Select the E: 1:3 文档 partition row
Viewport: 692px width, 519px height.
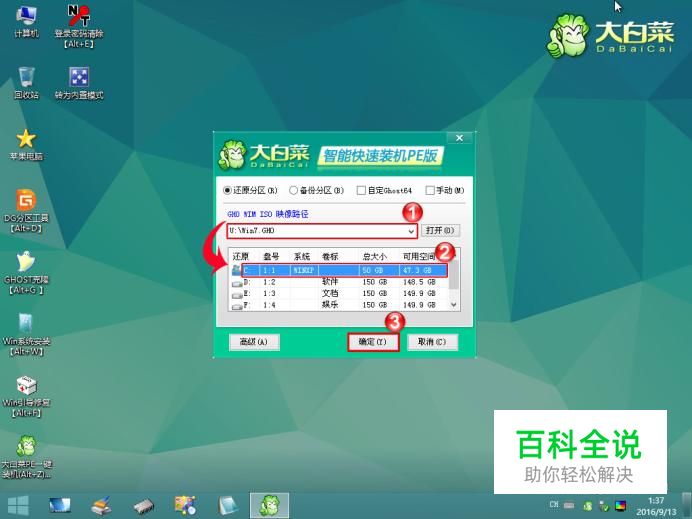340,293
